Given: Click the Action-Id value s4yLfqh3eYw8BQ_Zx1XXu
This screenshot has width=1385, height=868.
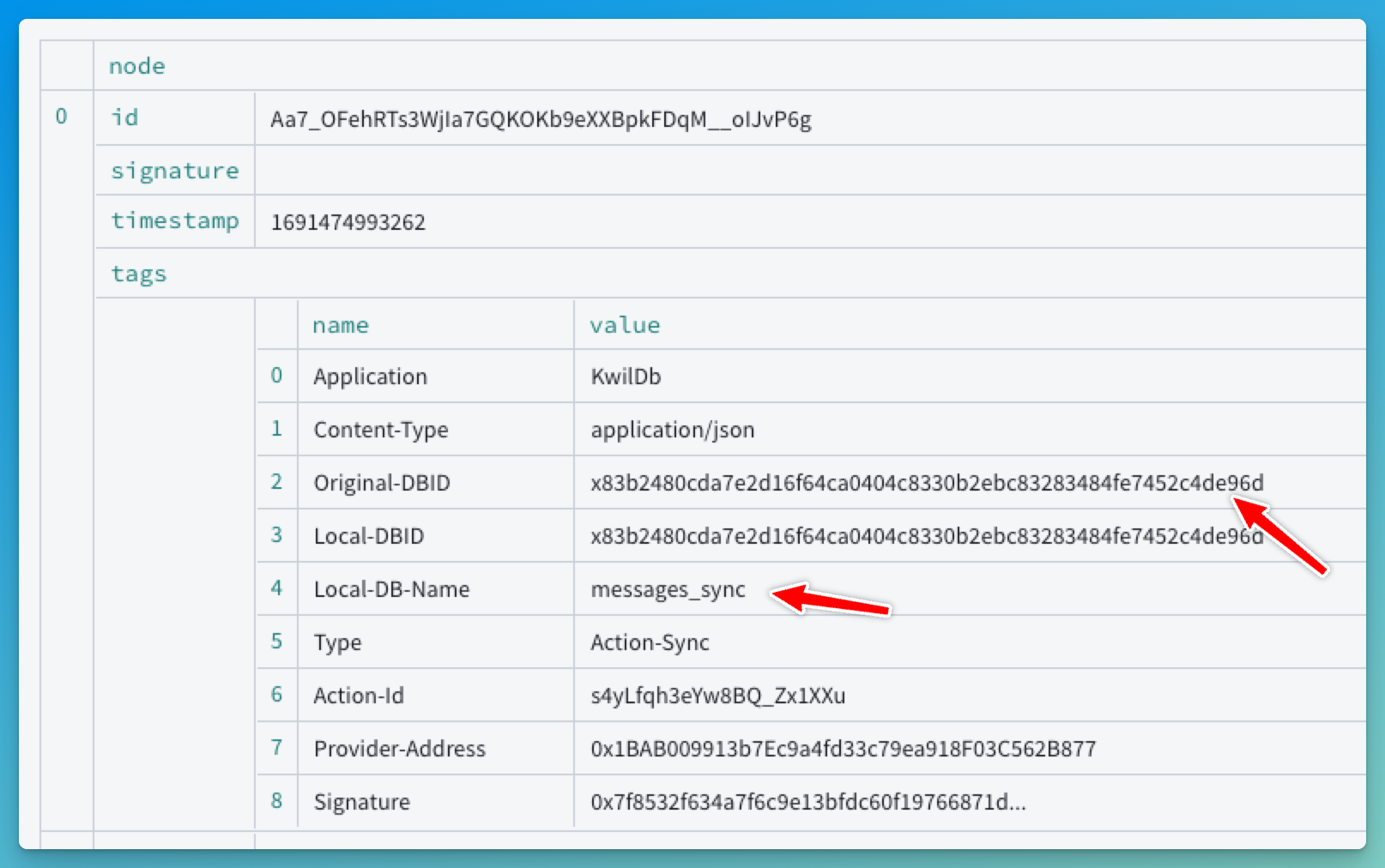Looking at the screenshot, I should [717, 695].
